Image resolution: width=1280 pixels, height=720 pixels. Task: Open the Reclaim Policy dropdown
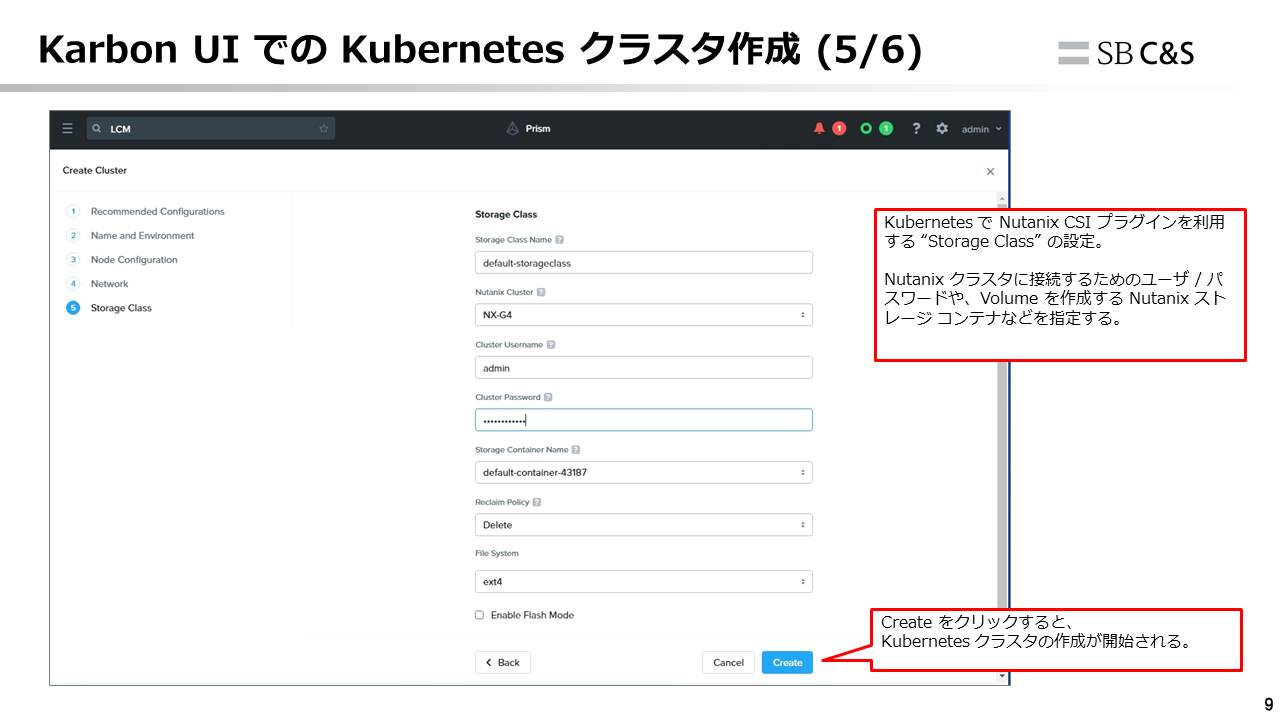point(644,525)
